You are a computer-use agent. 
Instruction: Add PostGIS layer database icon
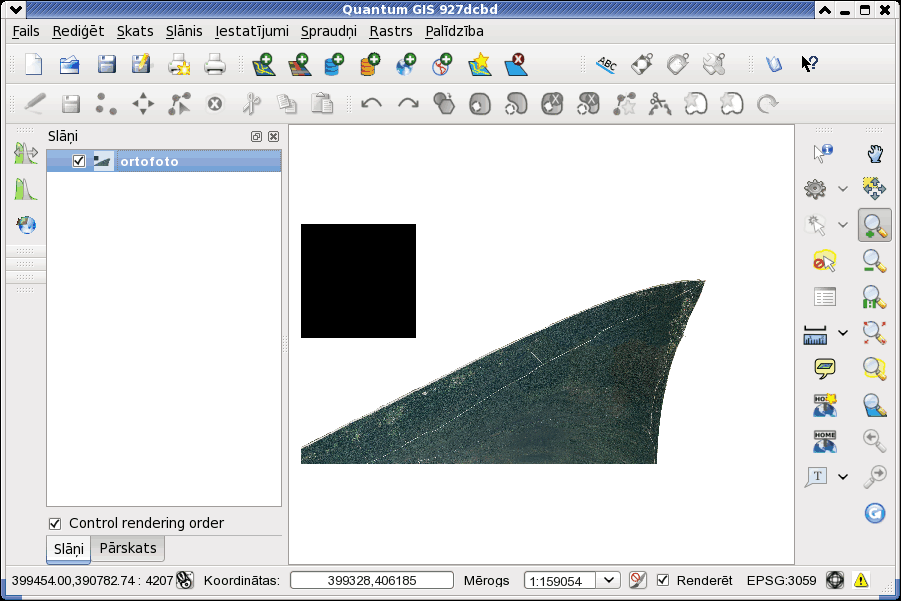334,64
